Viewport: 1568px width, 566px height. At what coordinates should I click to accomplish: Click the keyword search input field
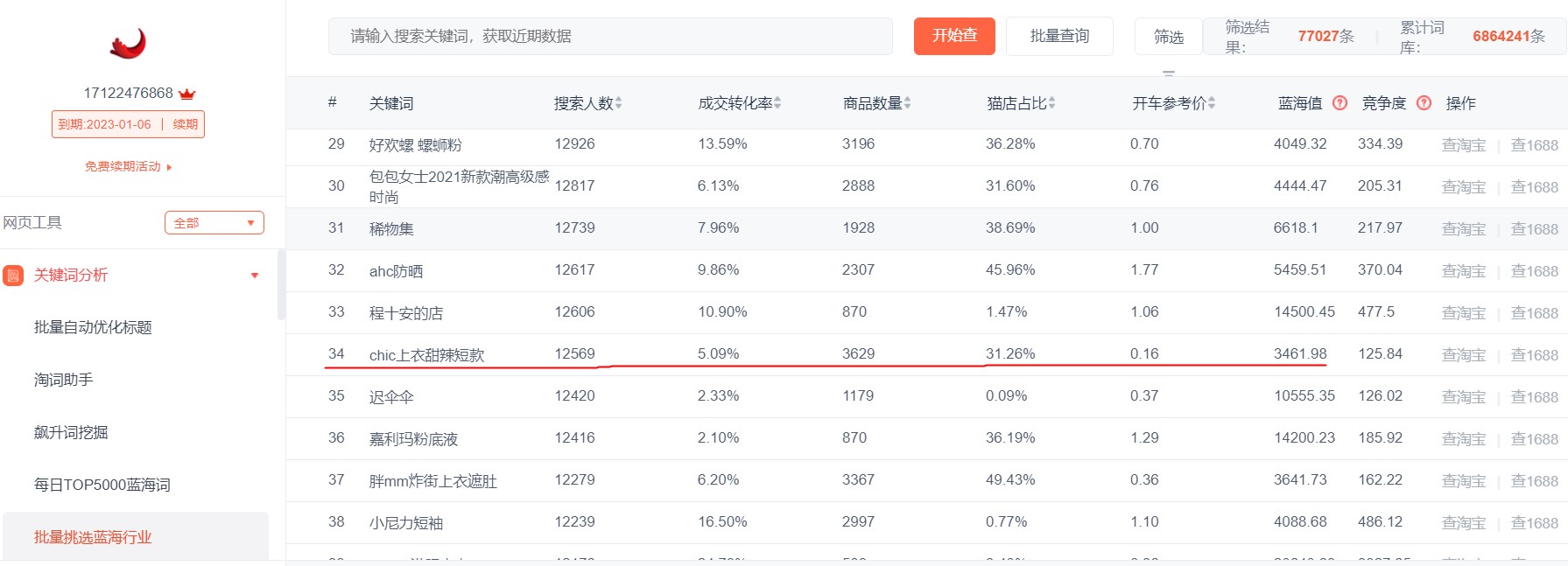610,36
